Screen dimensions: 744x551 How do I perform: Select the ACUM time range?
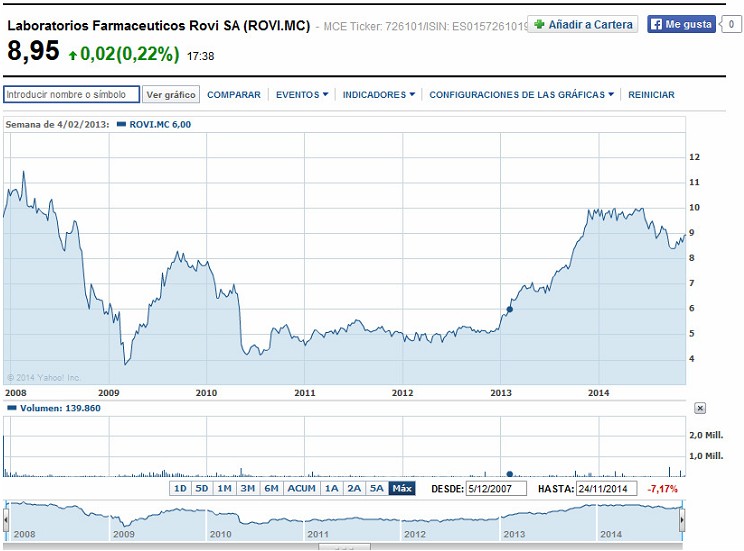click(x=301, y=488)
